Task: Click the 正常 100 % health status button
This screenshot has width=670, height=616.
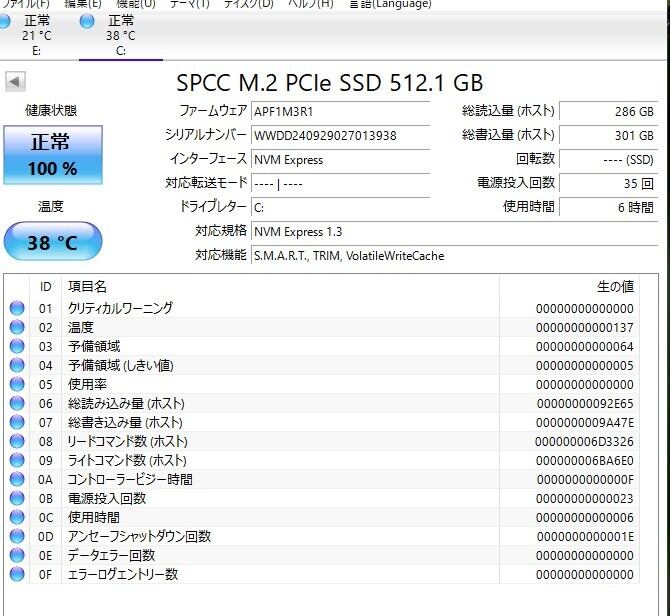Action: pyautogui.click(x=53, y=155)
